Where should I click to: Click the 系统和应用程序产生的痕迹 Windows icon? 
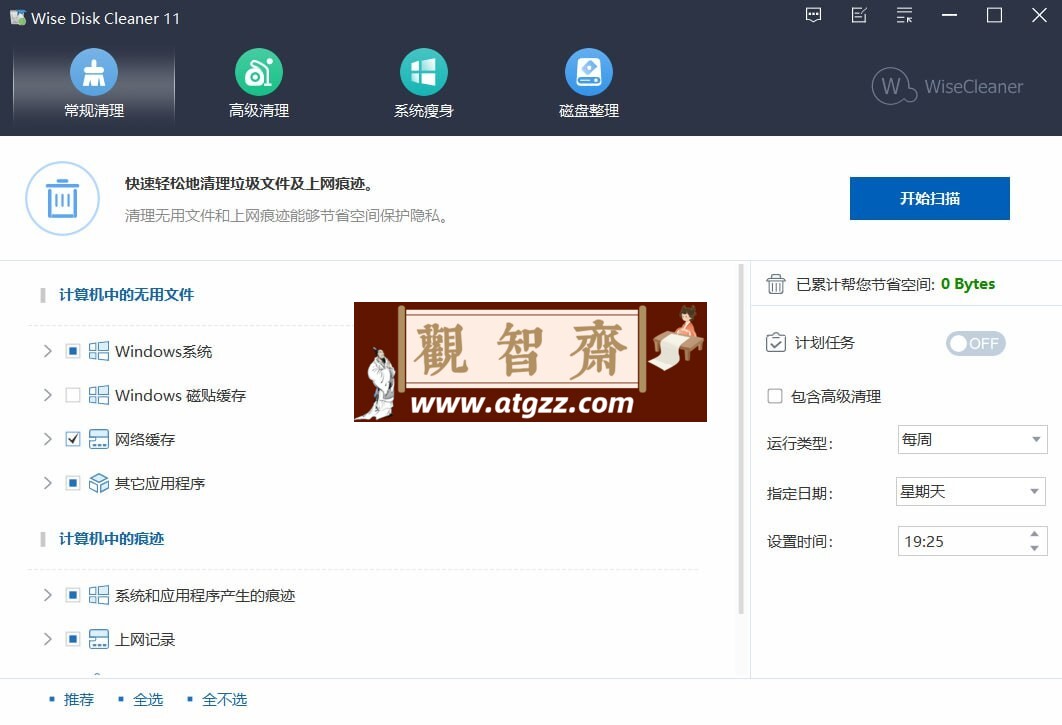pos(99,595)
